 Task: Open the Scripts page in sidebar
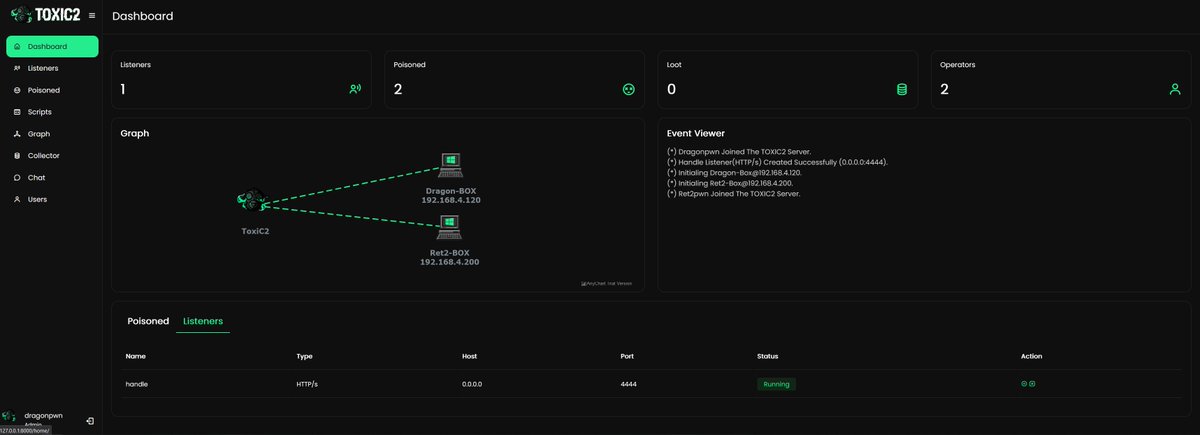pyautogui.click(x=52, y=112)
